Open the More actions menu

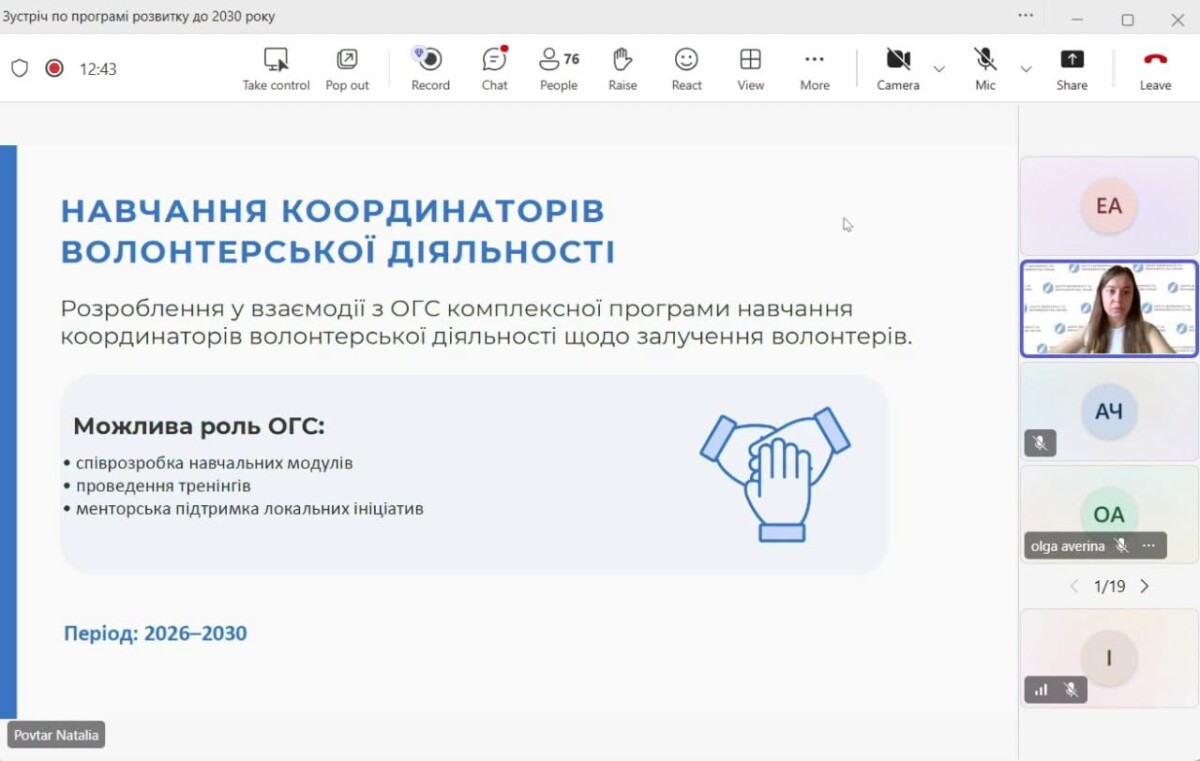click(815, 69)
